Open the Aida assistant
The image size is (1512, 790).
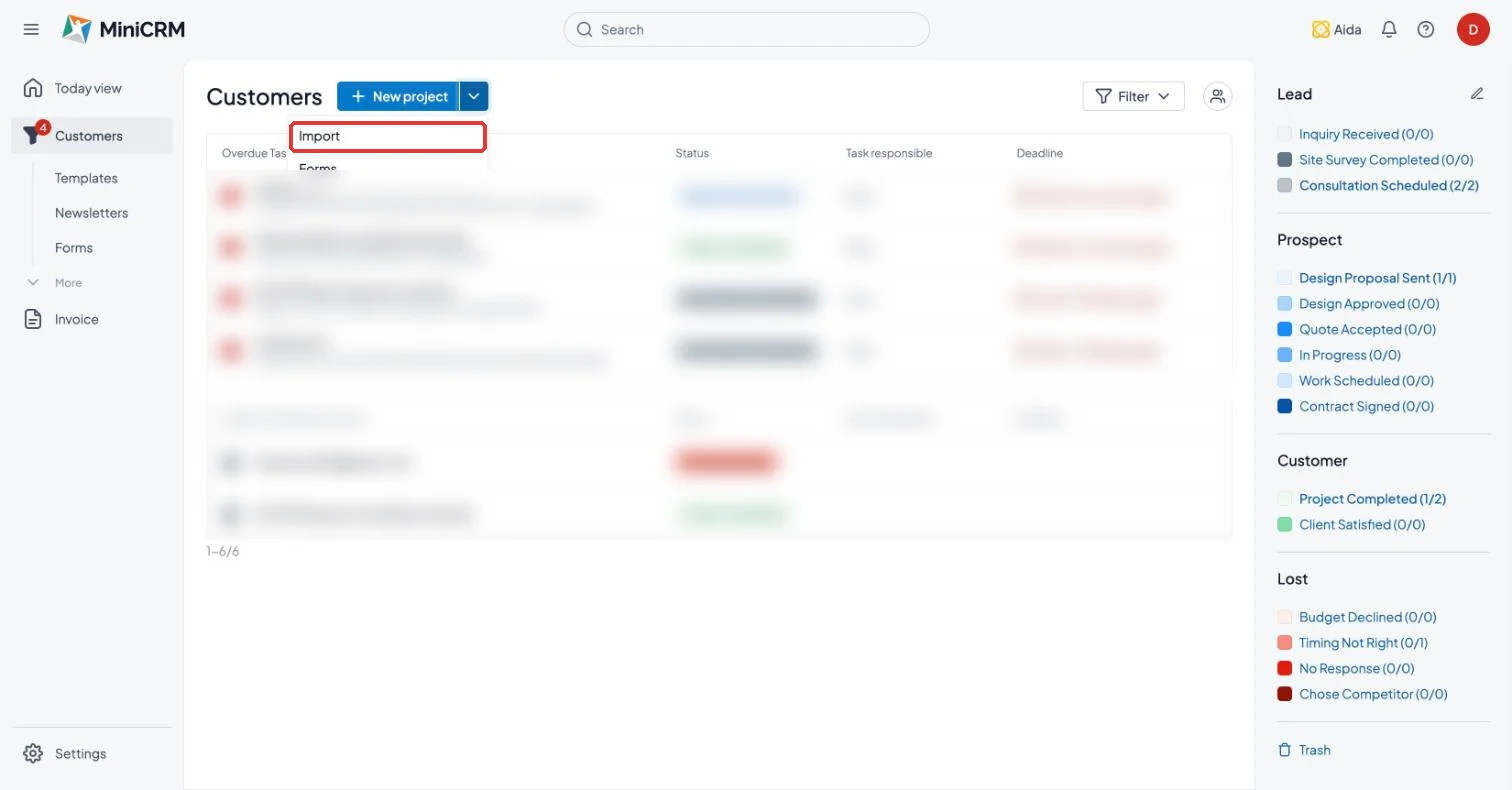pyautogui.click(x=1337, y=30)
